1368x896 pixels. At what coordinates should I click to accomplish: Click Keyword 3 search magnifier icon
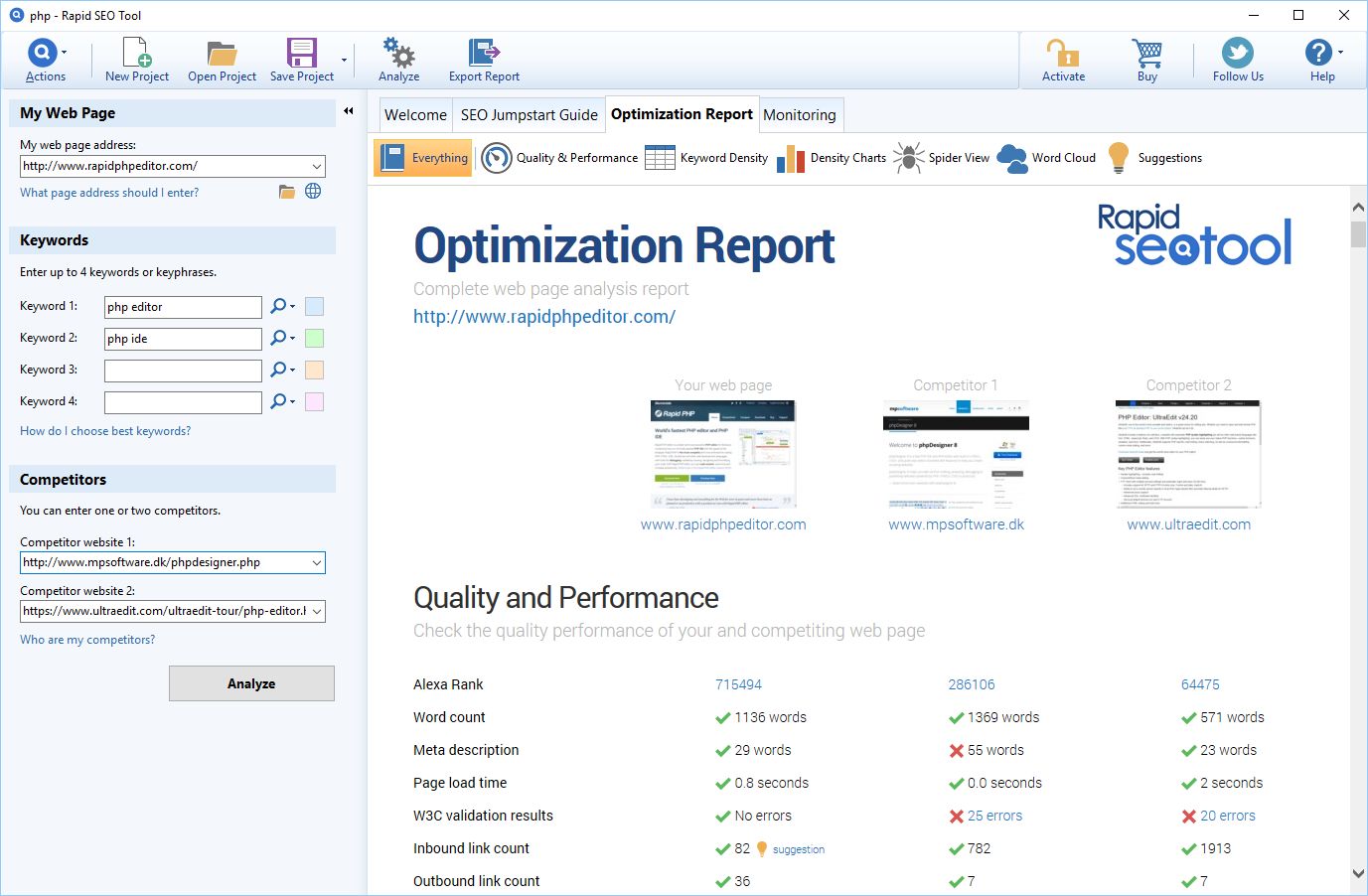coord(279,370)
